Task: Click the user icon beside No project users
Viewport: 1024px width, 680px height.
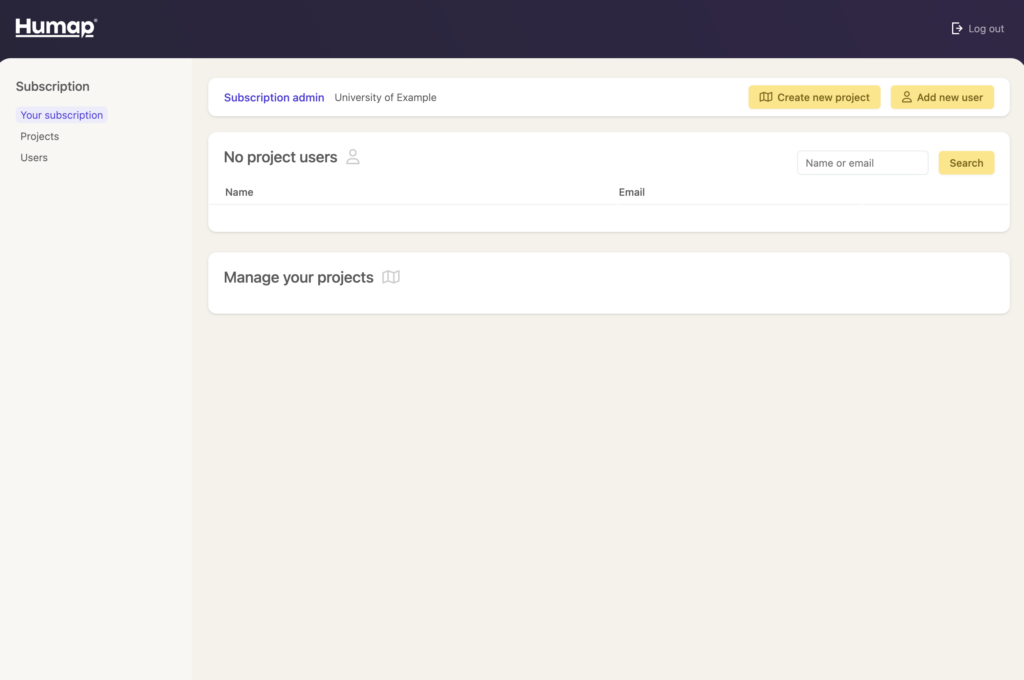Action: tap(353, 157)
